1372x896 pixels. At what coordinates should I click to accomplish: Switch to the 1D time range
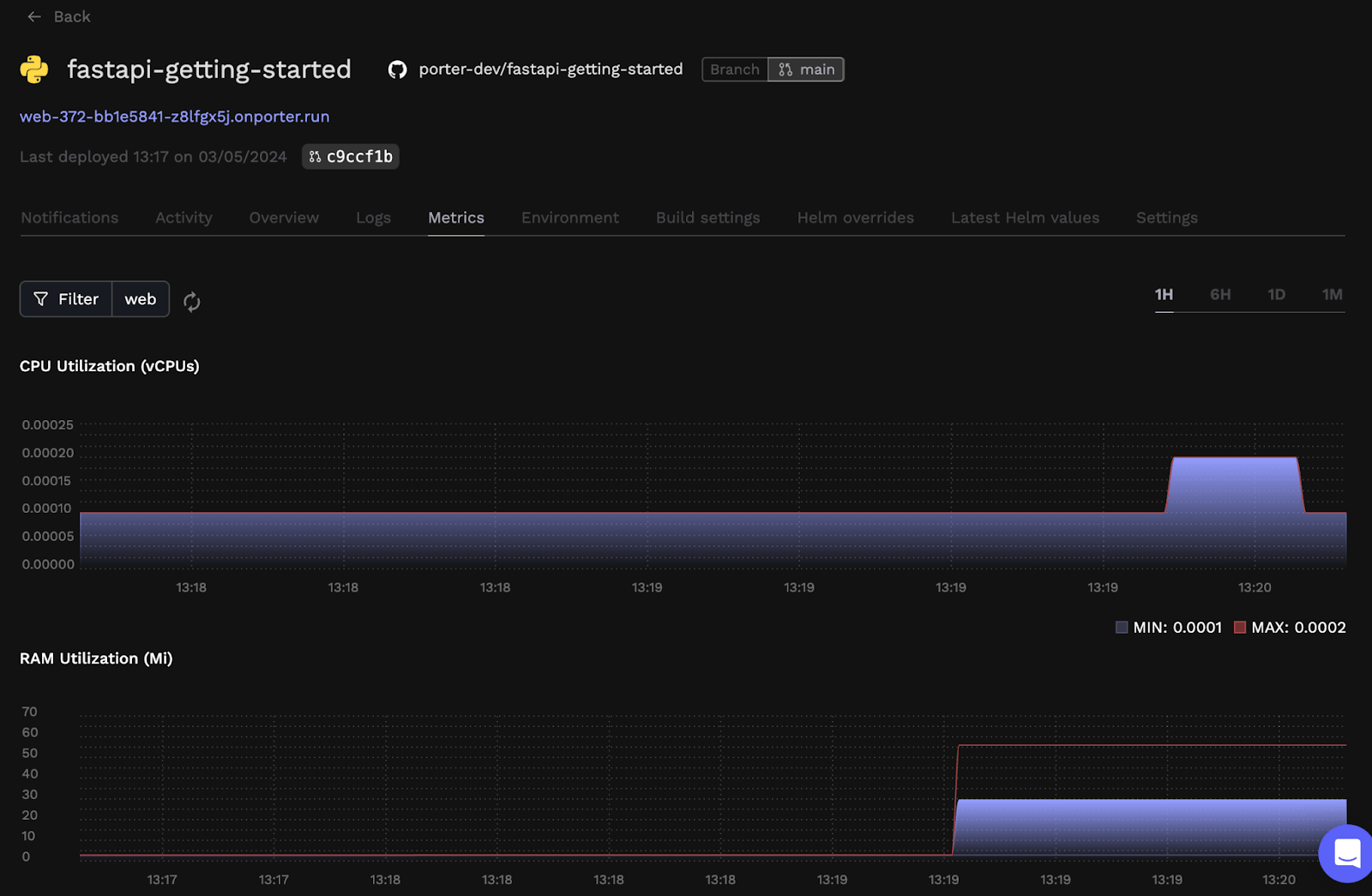pyautogui.click(x=1276, y=295)
